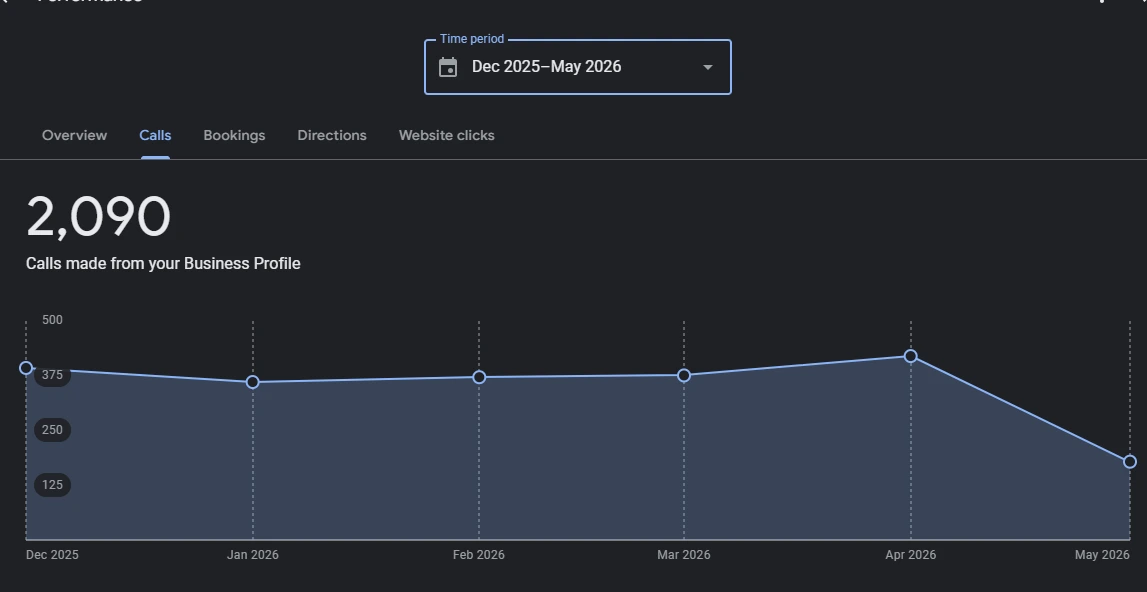Switch to the Overview tab

[x=75, y=135]
